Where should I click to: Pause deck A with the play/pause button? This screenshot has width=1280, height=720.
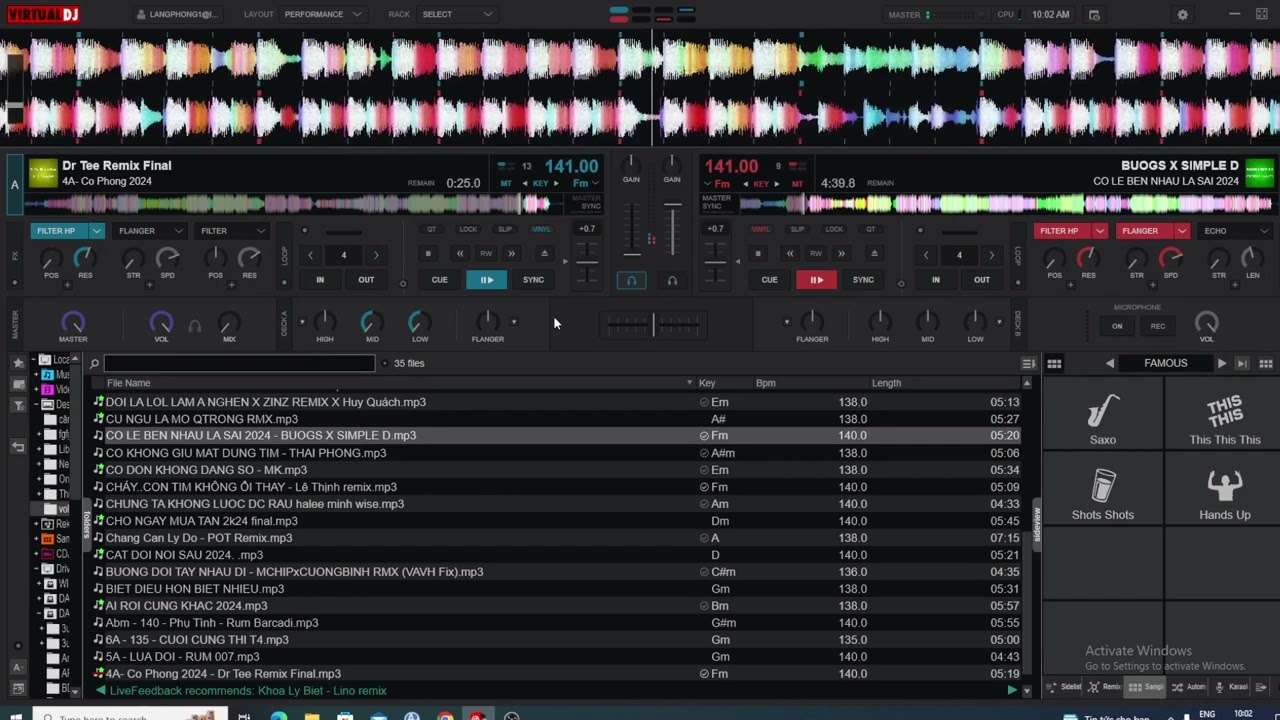click(486, 280)
